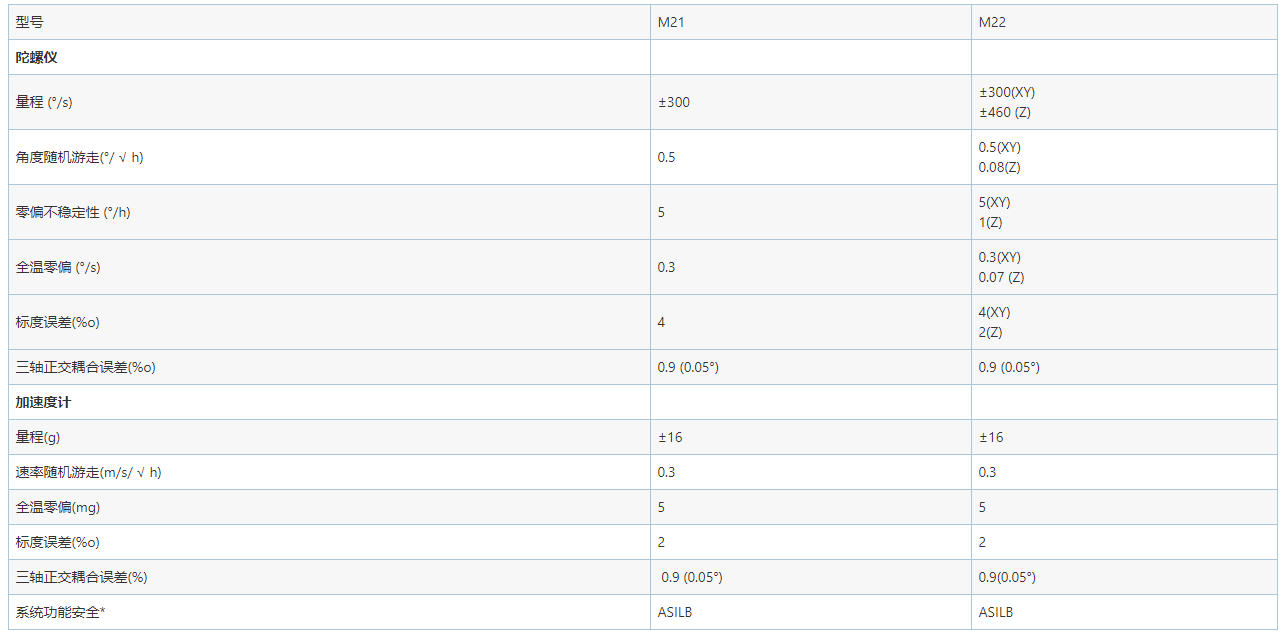Click the ±300 value under M21
Screen dimensions: 1286x635
click(674, 102)
